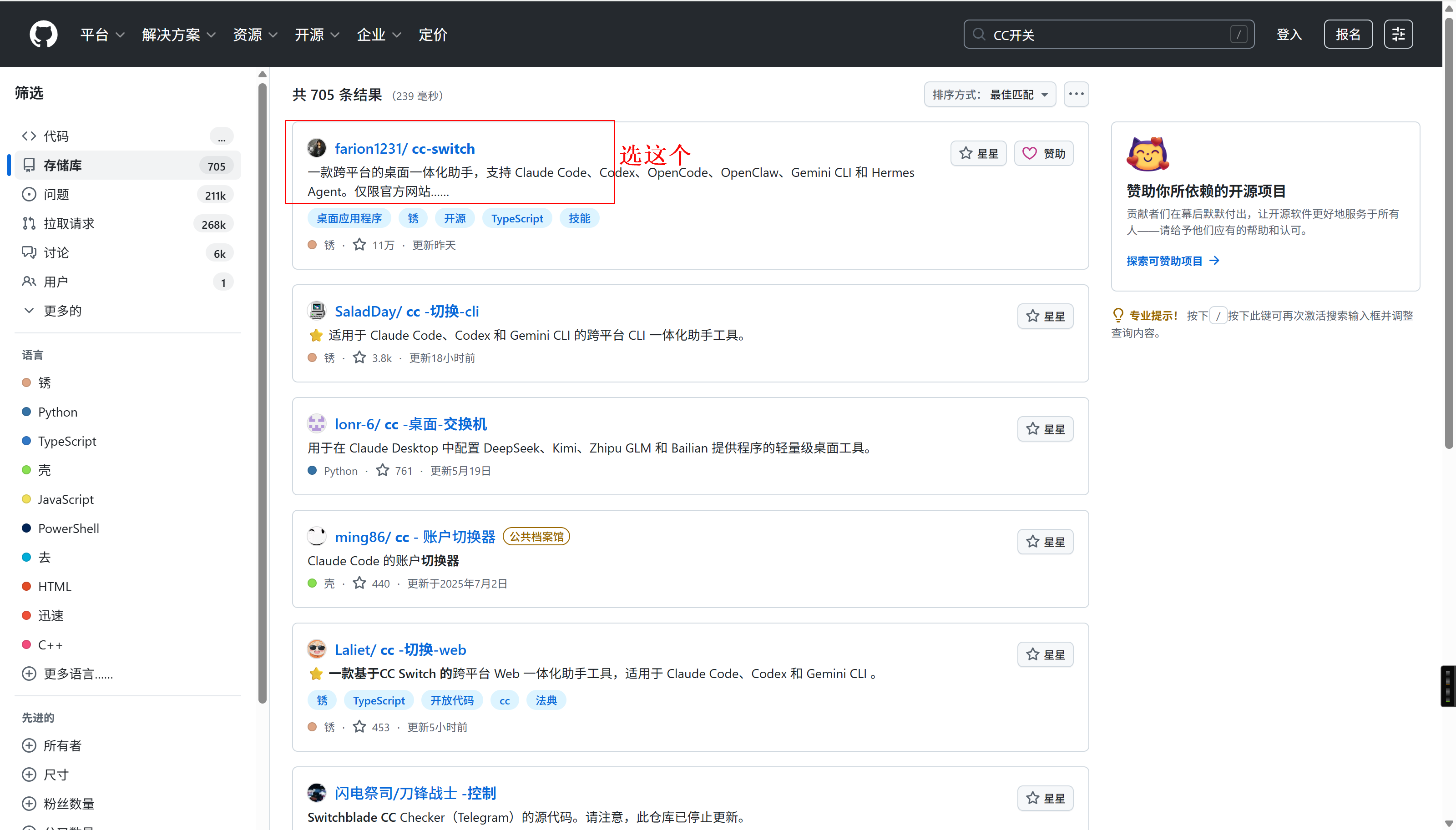This screenshot has height=830, width=1456.
Task: Open the appearance settings icon in header
Action: click(1398, 35)
